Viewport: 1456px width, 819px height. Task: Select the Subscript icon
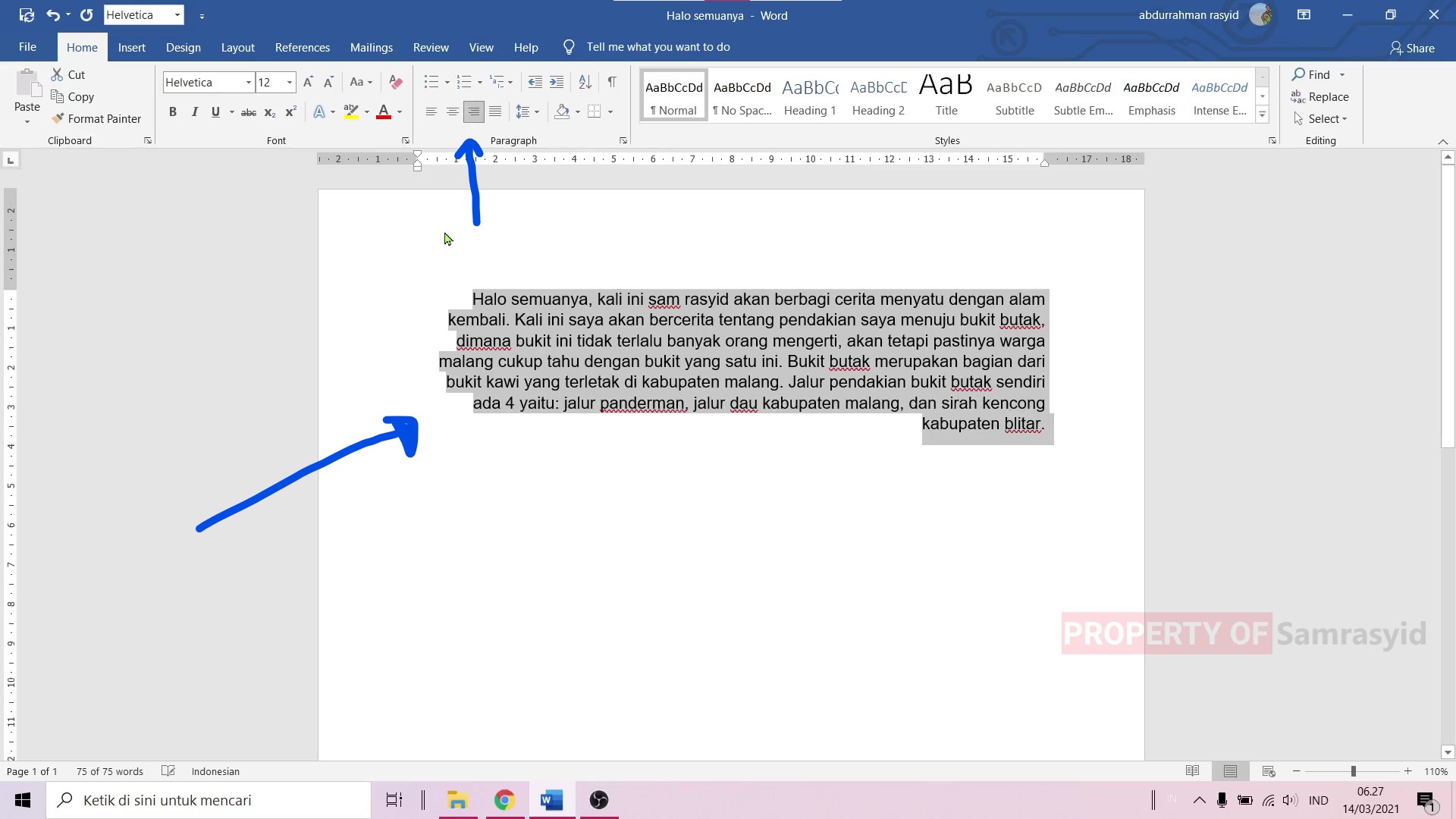point(270,112)
